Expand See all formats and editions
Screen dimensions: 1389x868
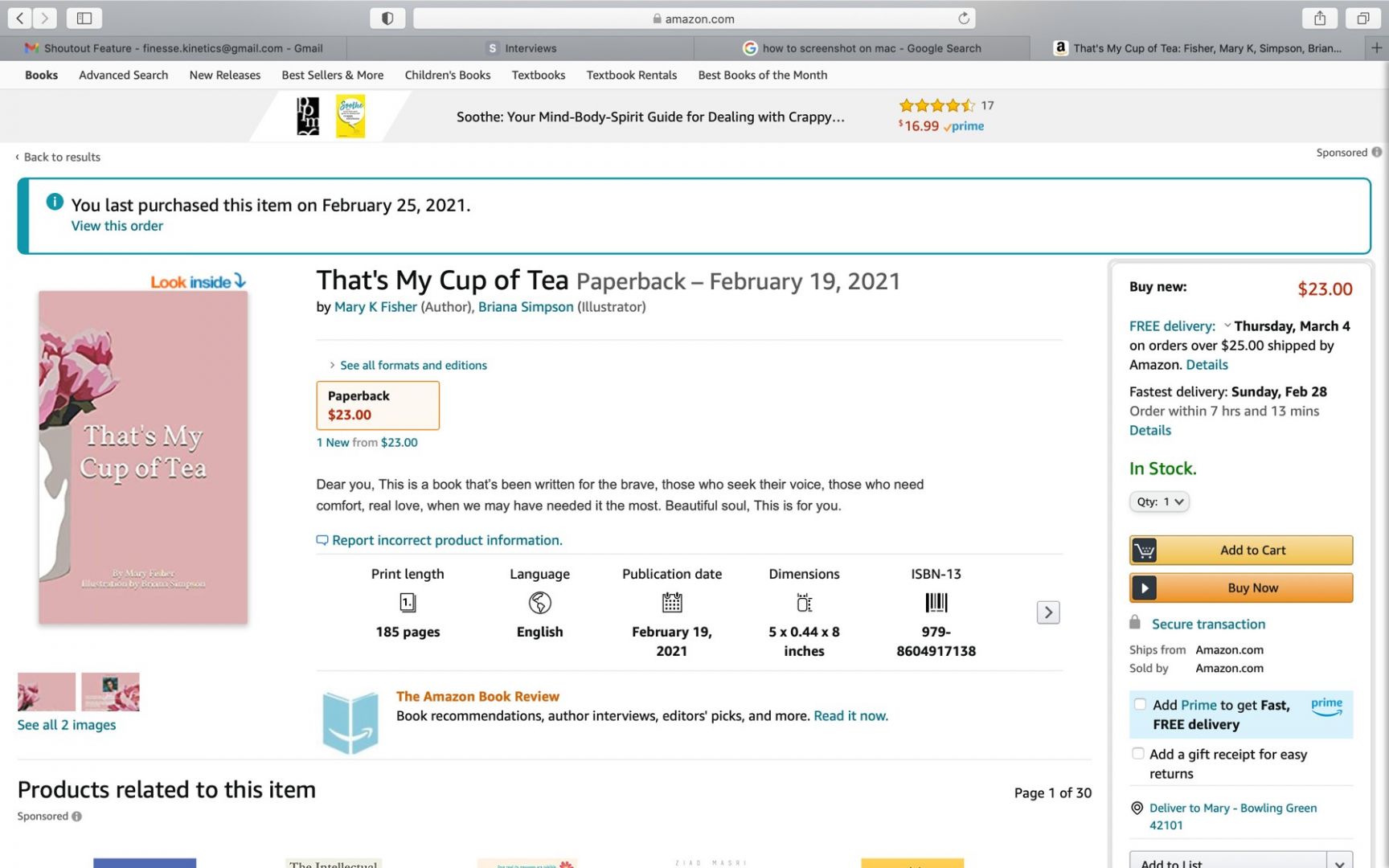[x=412, y=366]
